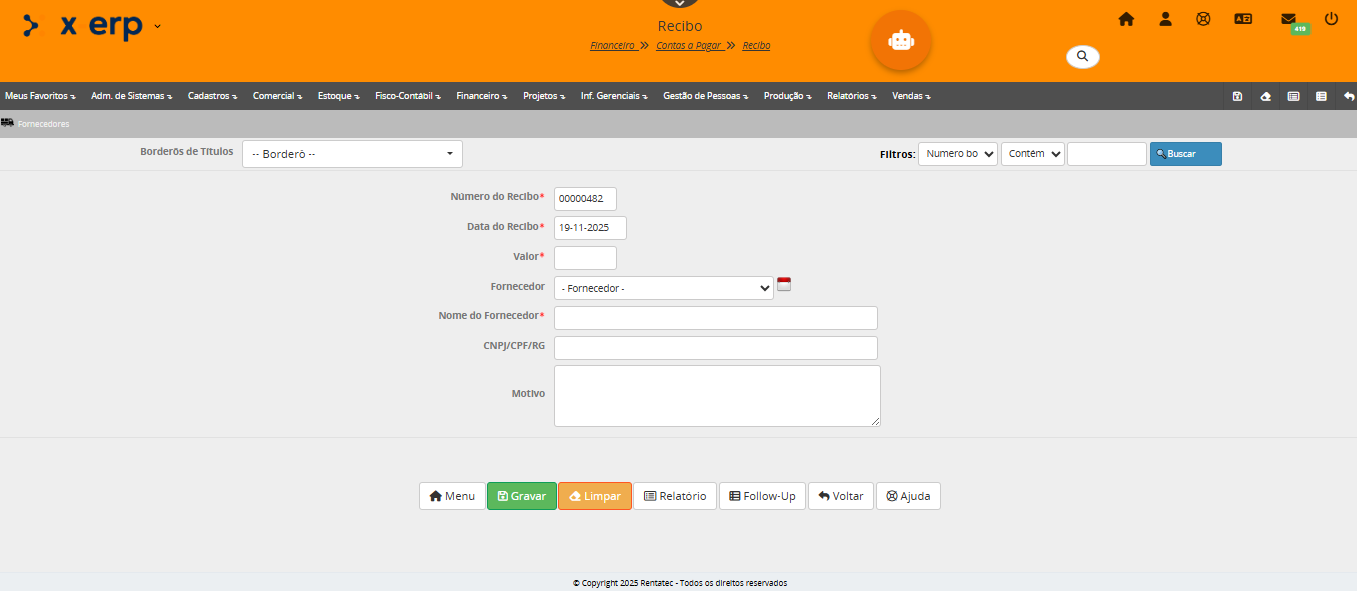Open the Fisco-Contábil menu
1357x591 pixels.
(407, 96)
